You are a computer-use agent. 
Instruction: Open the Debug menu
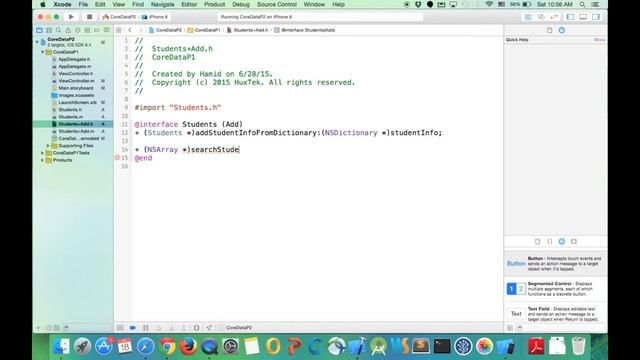pos(241,4)
